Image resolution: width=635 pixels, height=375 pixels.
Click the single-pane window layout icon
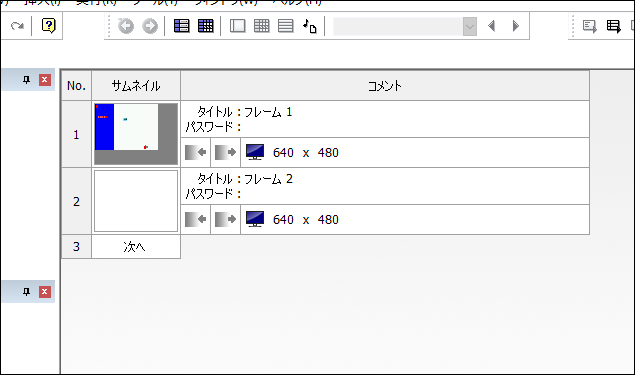click(238, 26)
